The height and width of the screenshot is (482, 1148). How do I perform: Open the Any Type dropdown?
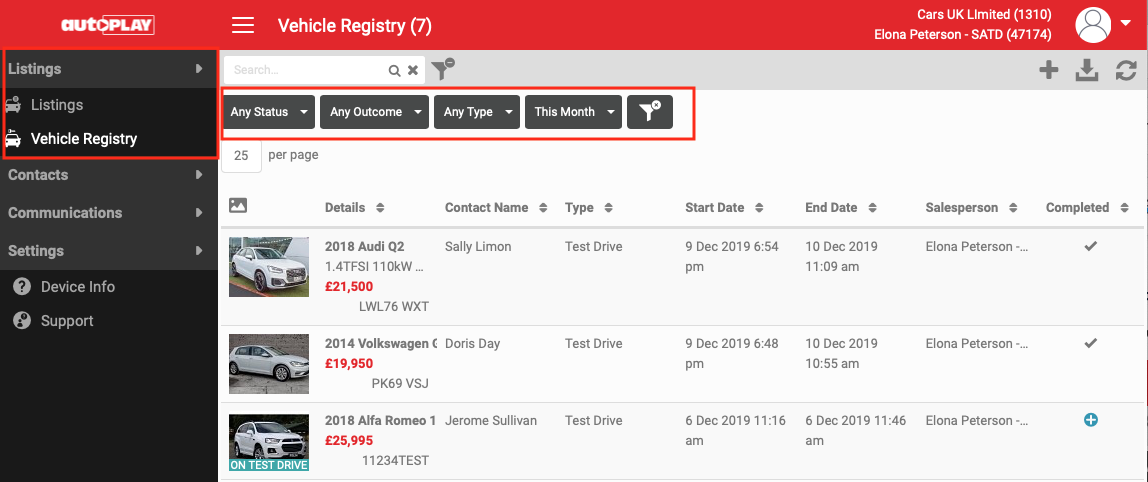tap(477, 112)
